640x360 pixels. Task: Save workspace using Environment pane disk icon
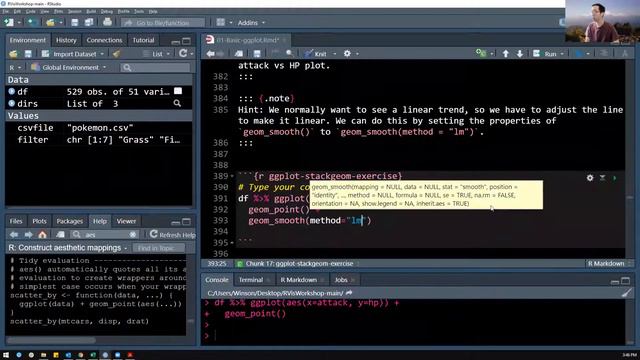[28, 54]
